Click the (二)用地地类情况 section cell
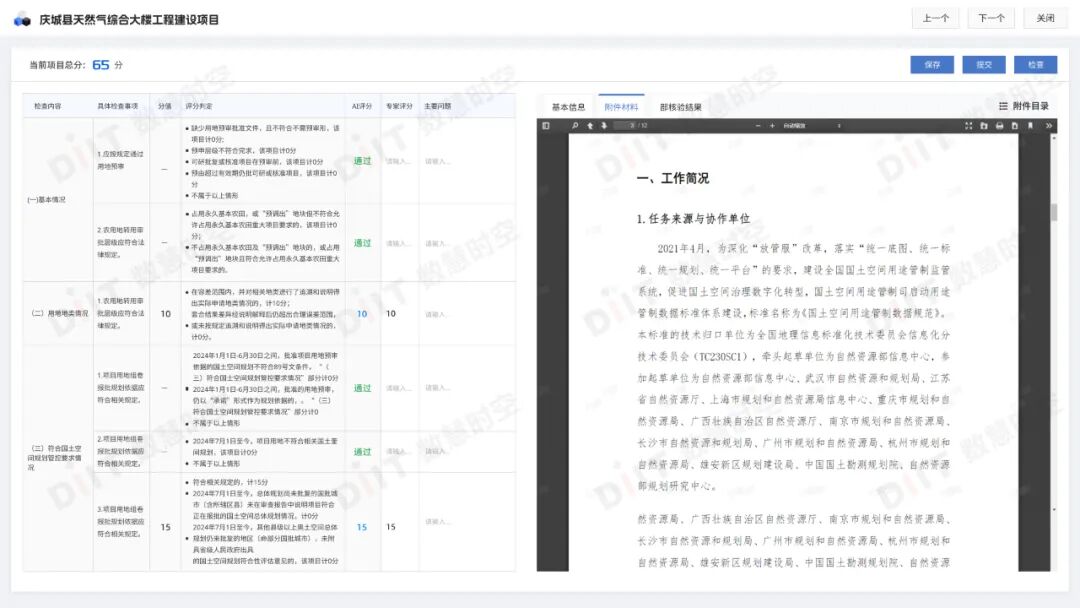The width and height of the screenshot is (1080, 608). pyautogui.click(x=60, y=313)
